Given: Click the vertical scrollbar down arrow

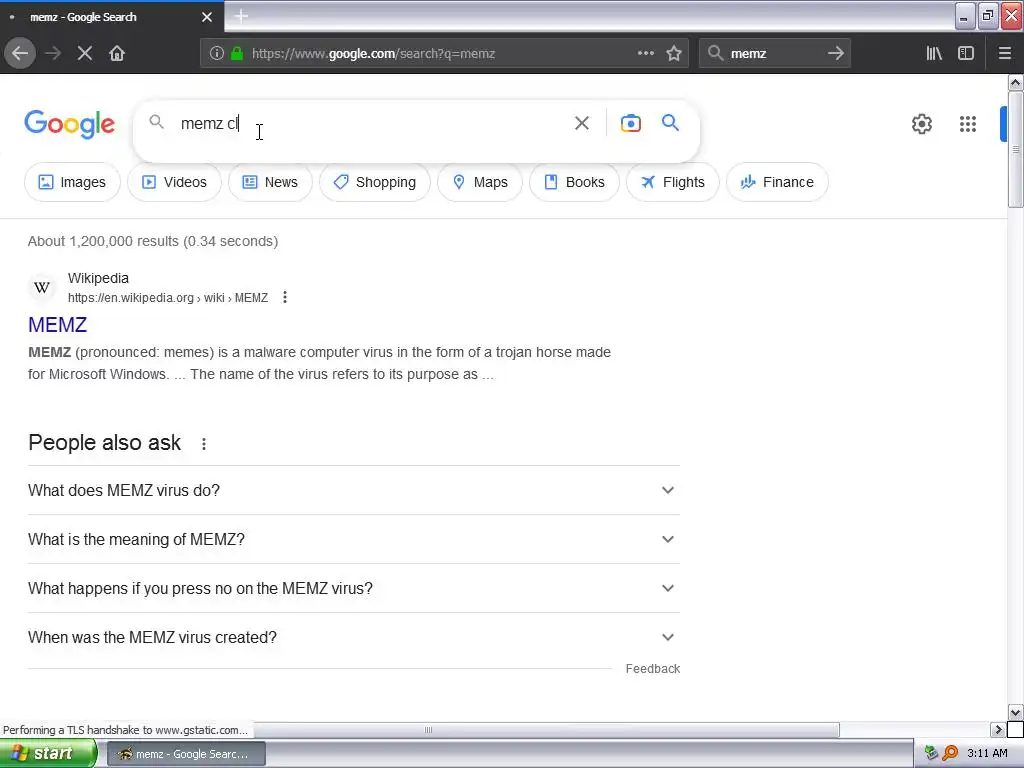Looking at the screenshot, I should coord(1015,712).
